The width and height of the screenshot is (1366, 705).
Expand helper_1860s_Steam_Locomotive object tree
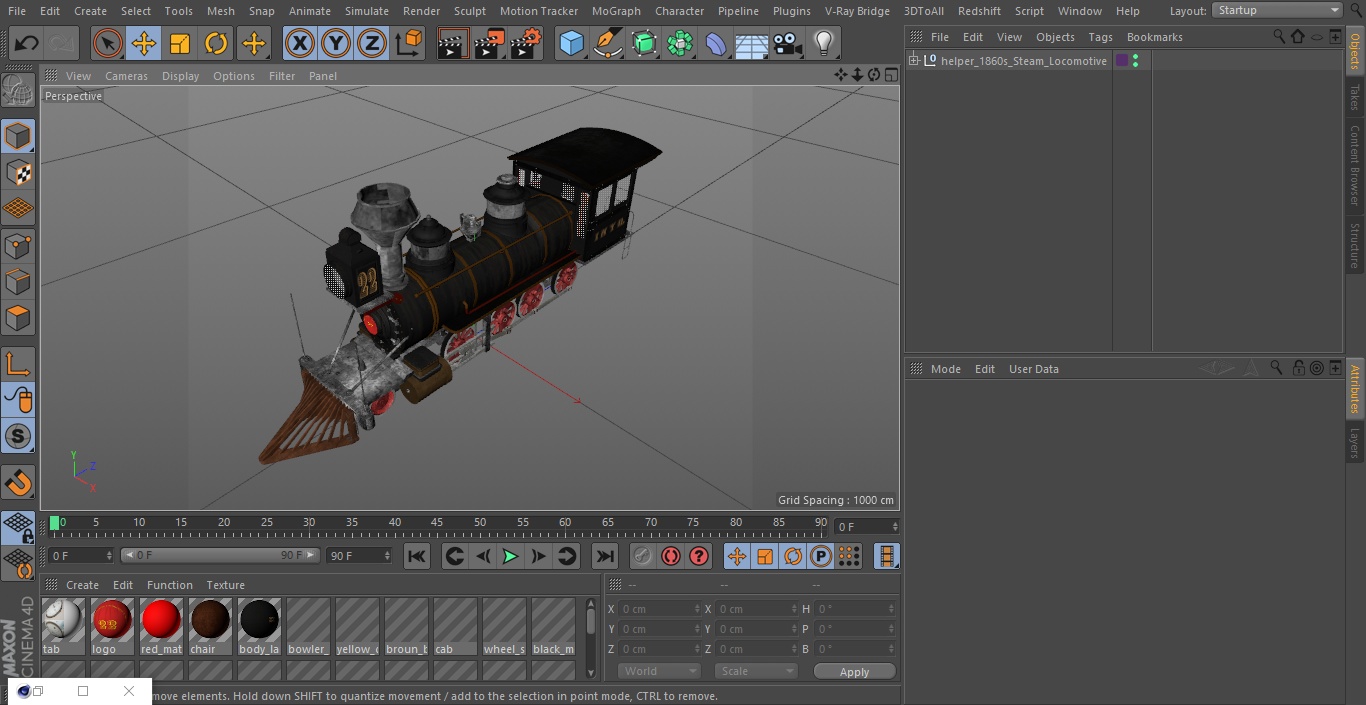(913, 61)
